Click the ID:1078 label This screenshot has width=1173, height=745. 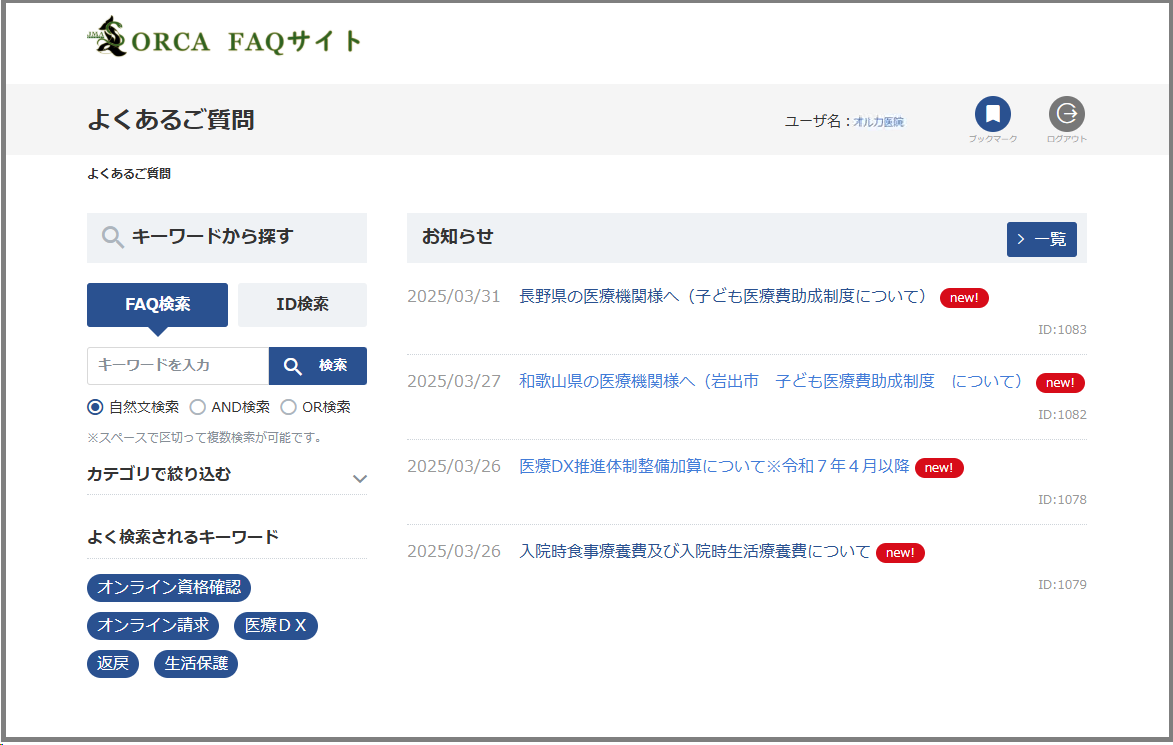(1062, 500)
